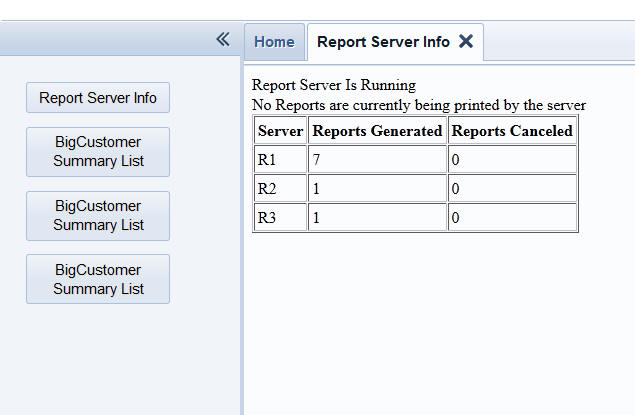Click Report Server Is Running status text
Image resolution: width=635 pixels, height=415 pixels.
pos(334,85)
